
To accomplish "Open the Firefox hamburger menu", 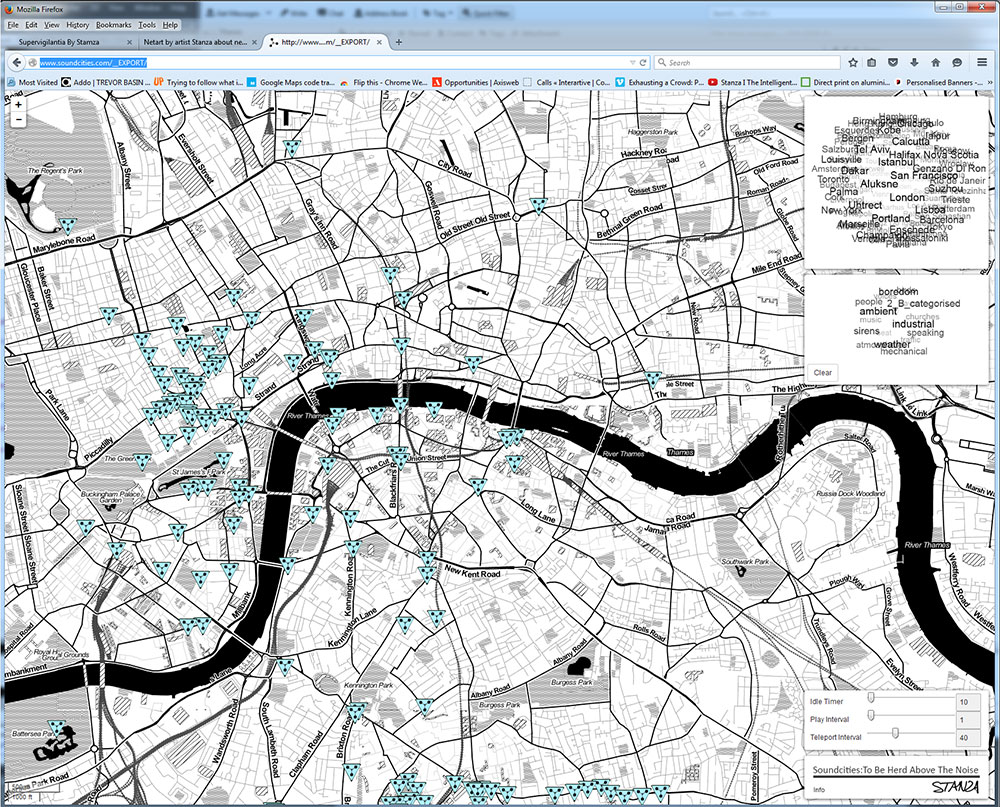I will [982, 62].
